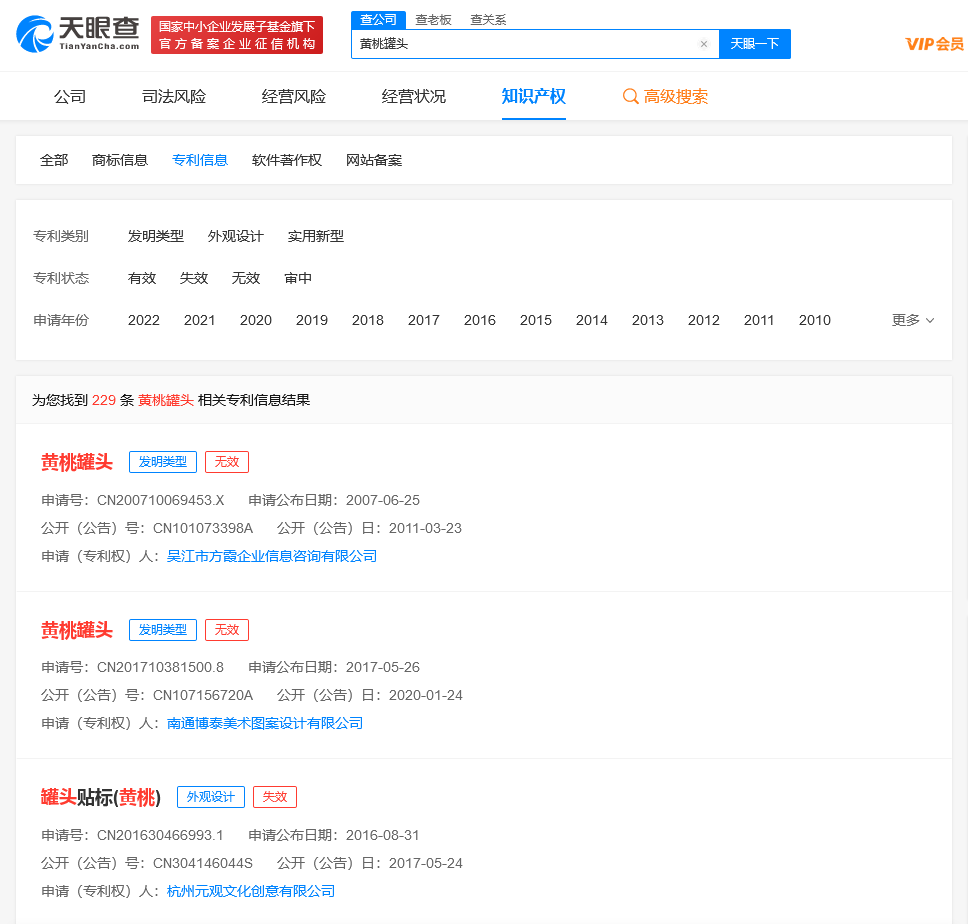Click publication number CN304146044S
Viewport: 968px width, 924px height.
coord(203,863)
